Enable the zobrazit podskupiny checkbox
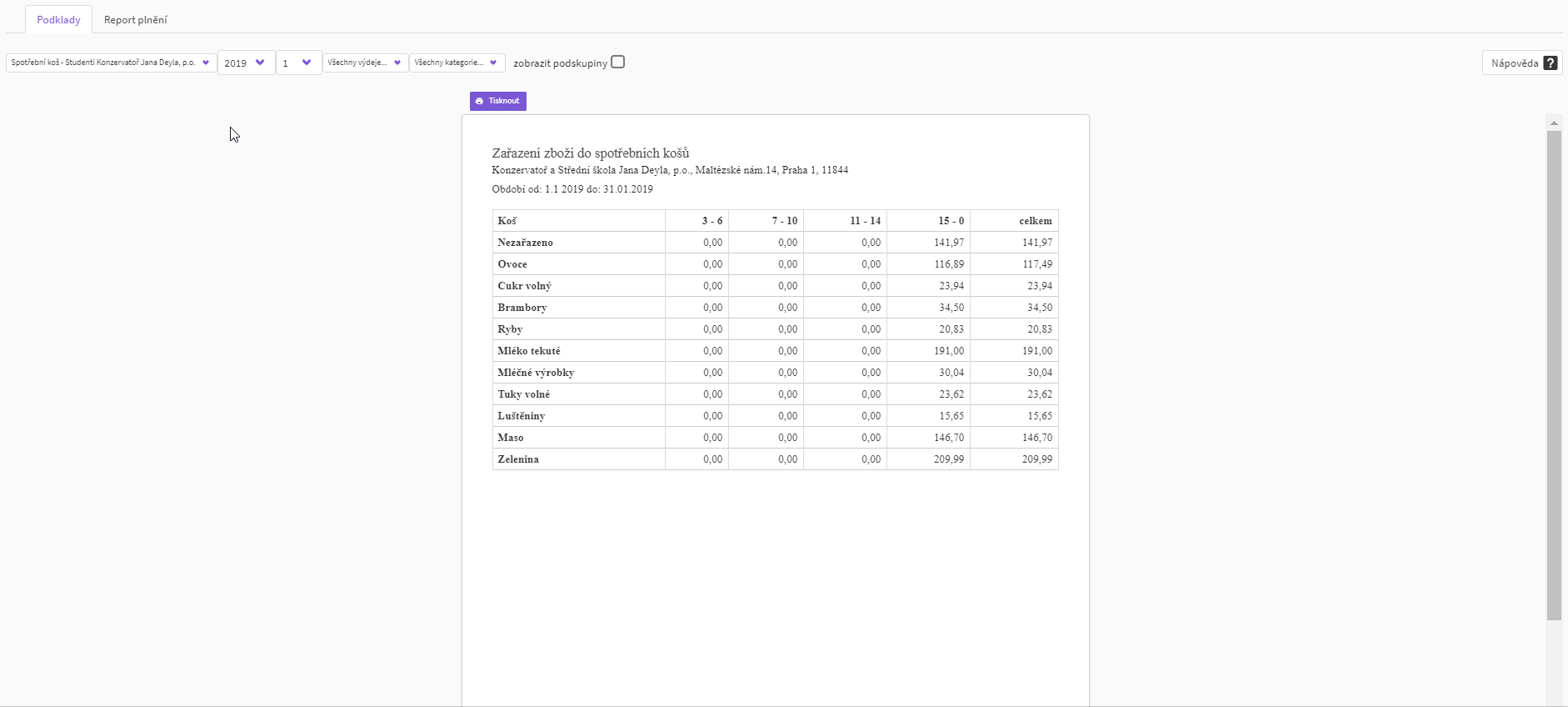 point(617,63)
